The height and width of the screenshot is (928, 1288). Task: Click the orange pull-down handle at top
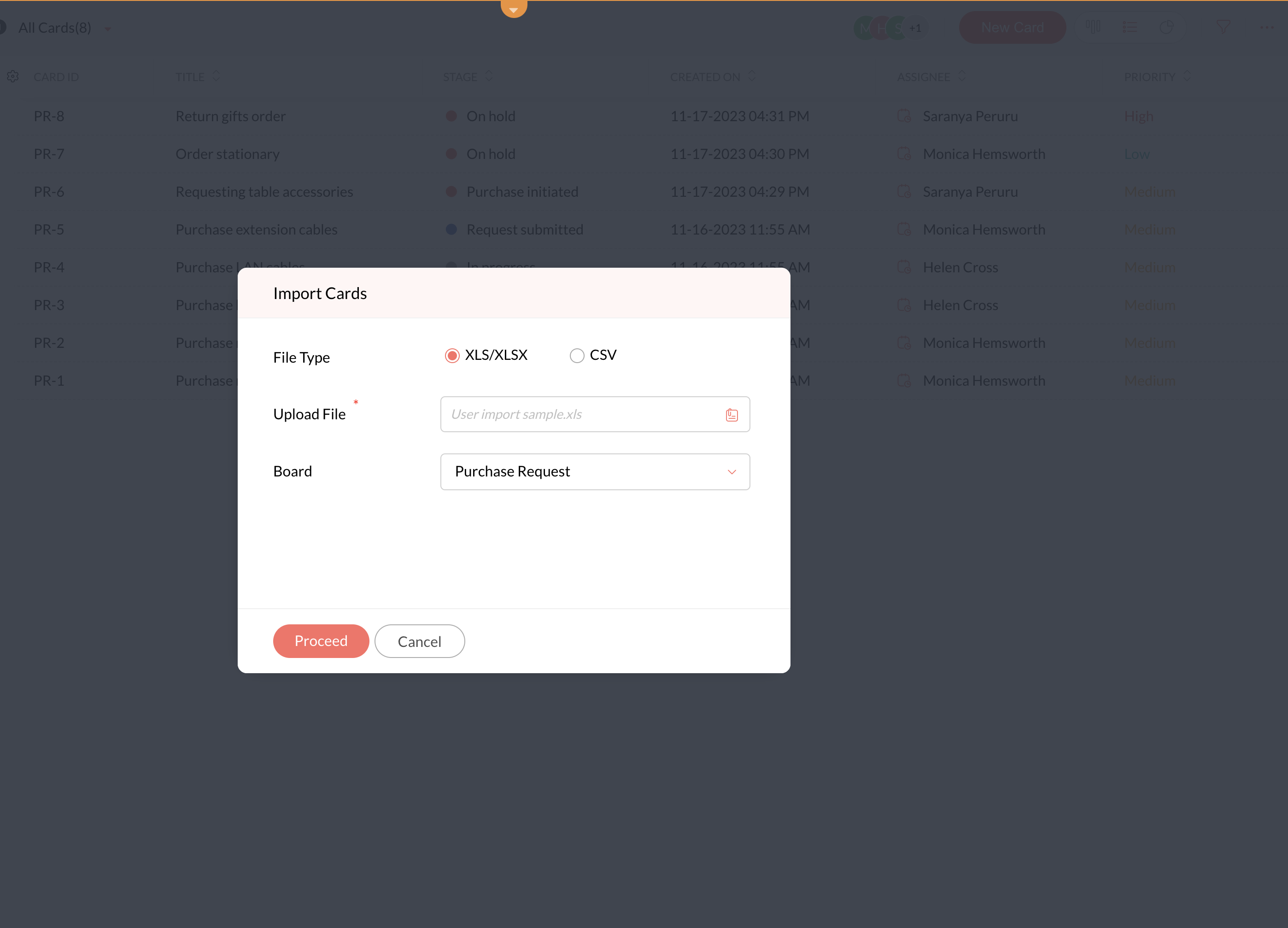tap(513, 8)
